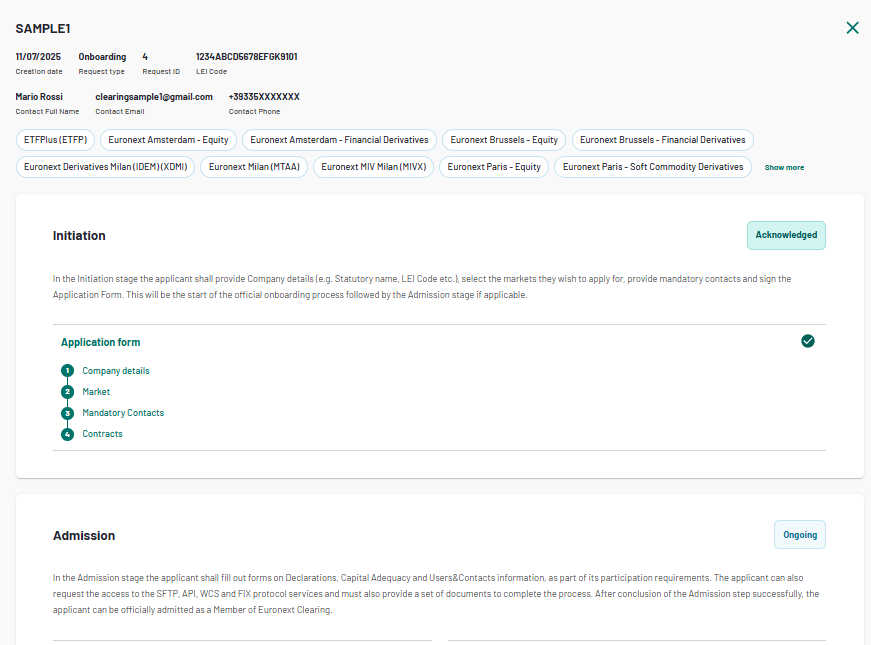The height and width of the screenshot is (645, 871).
Task: Click the Creation date label
Action: coord(39,72)
